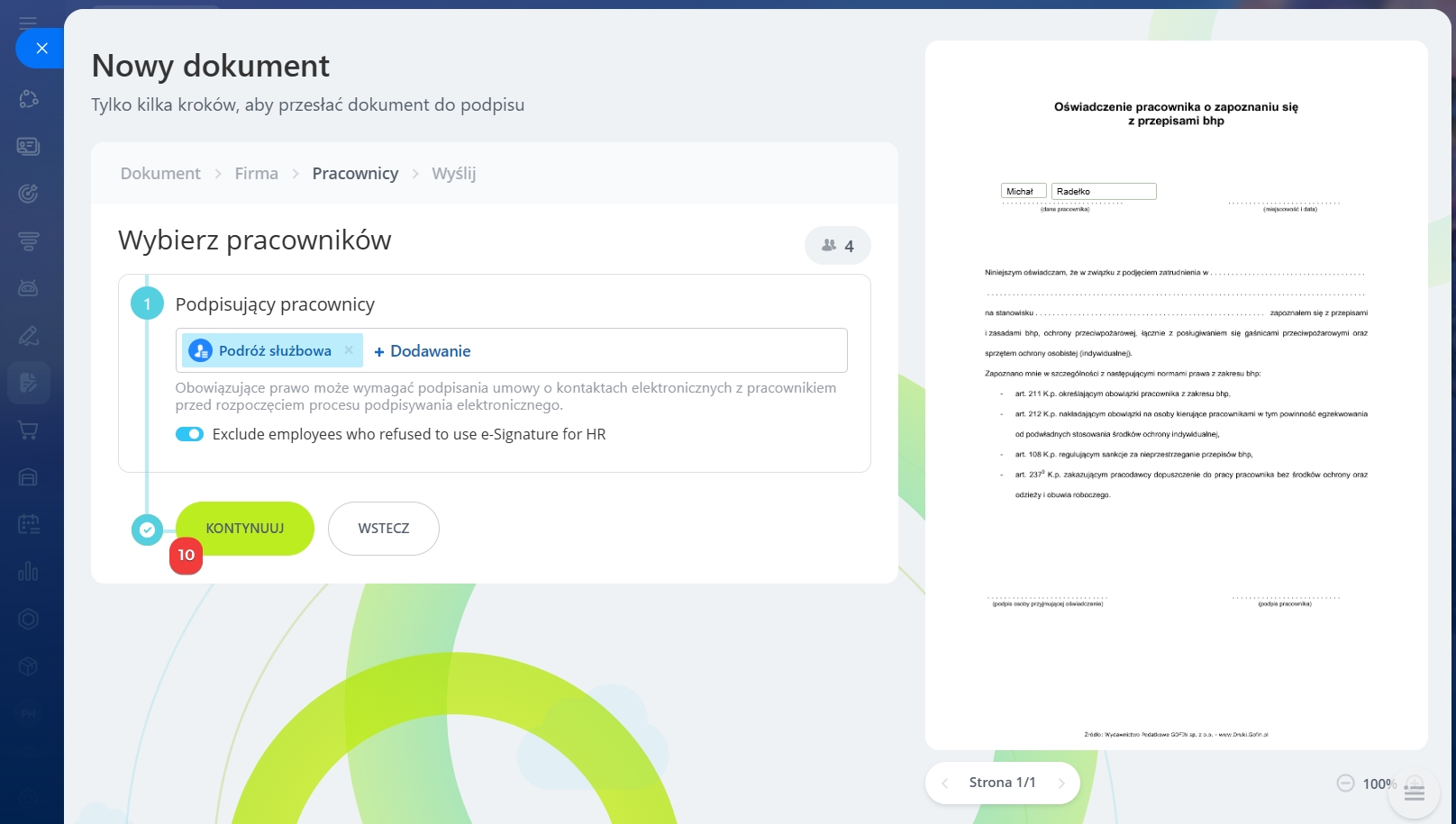Screen dimensions: 1456x824
Task: Go to the Wyślij step
Action: click(x=454, y=174)
